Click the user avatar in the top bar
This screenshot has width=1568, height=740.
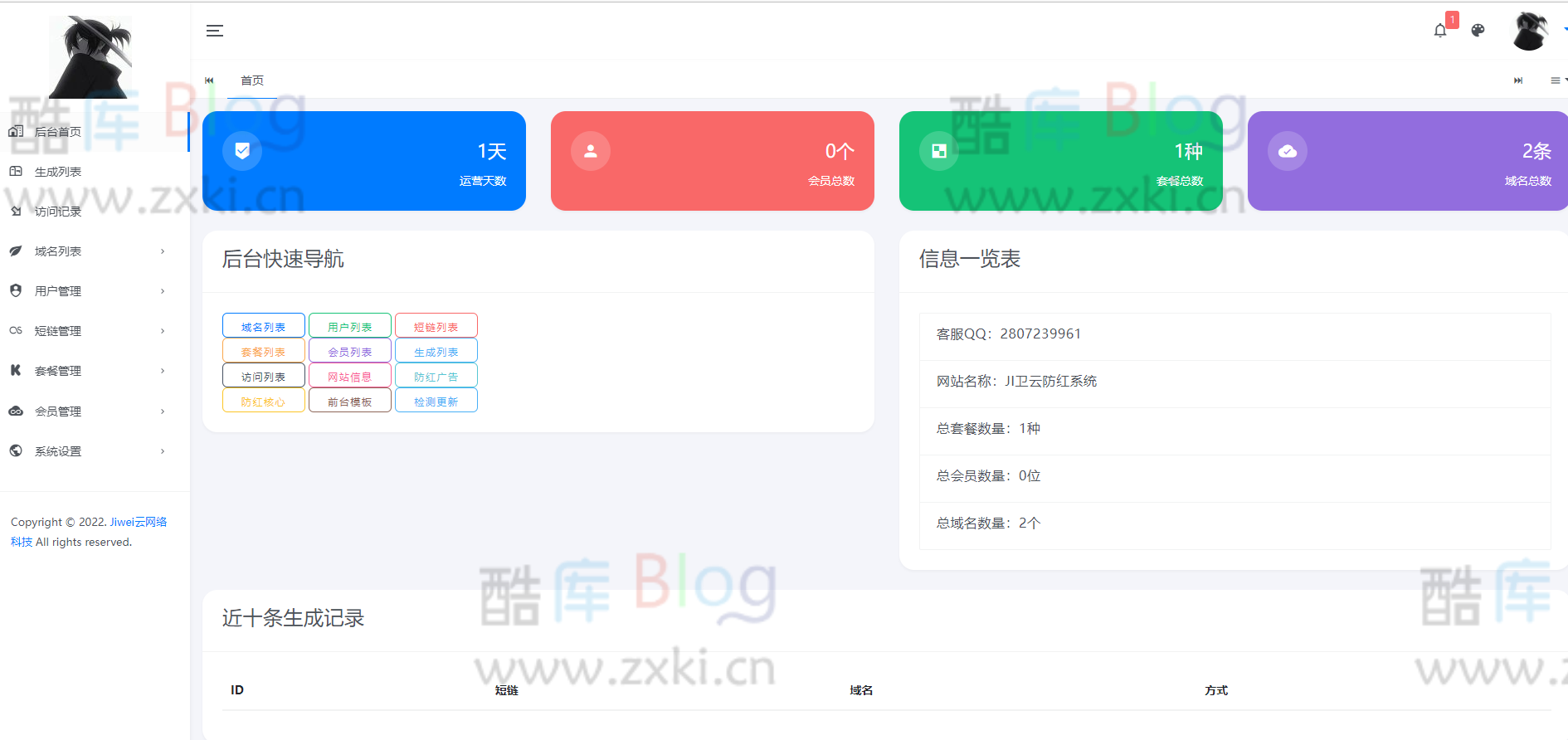click(1530, 31)
